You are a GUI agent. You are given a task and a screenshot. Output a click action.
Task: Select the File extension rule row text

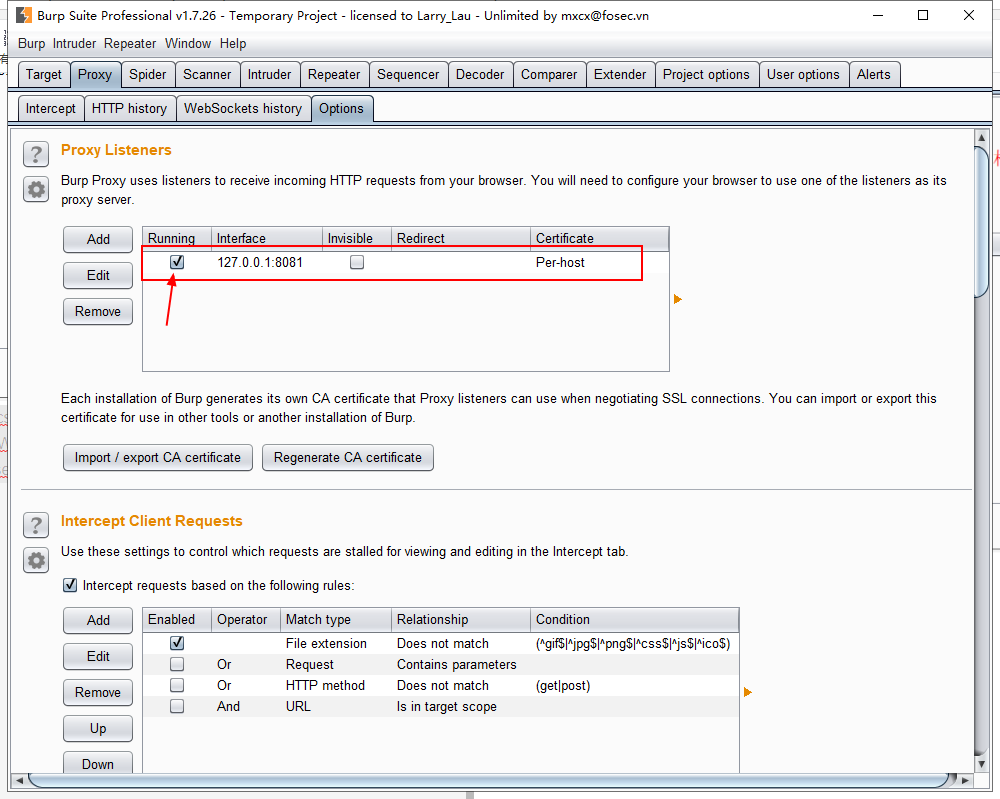coord(326,643)
